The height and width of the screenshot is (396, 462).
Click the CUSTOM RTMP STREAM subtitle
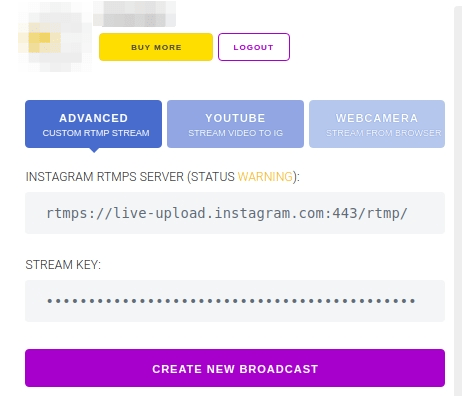click(x=96, y=133)
